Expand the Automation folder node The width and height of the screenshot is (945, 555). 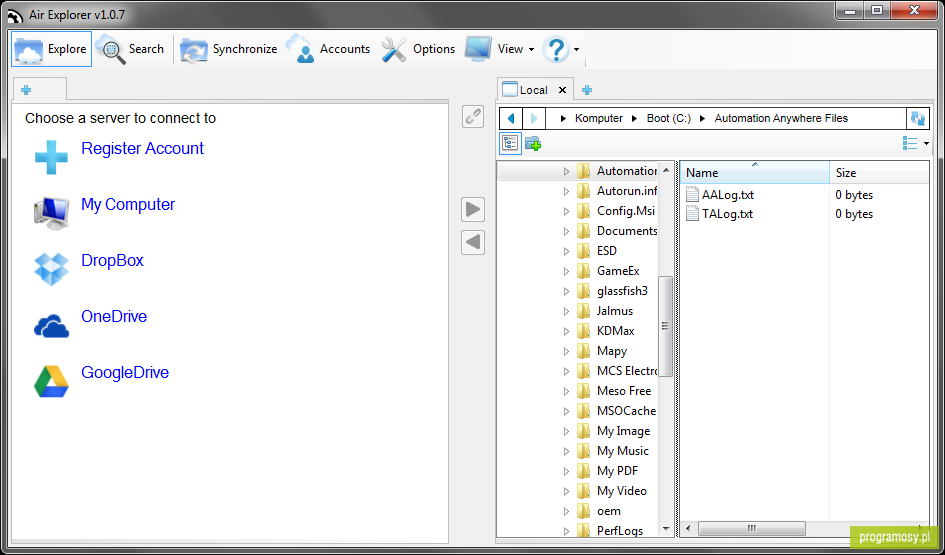[x=566, y=172]
